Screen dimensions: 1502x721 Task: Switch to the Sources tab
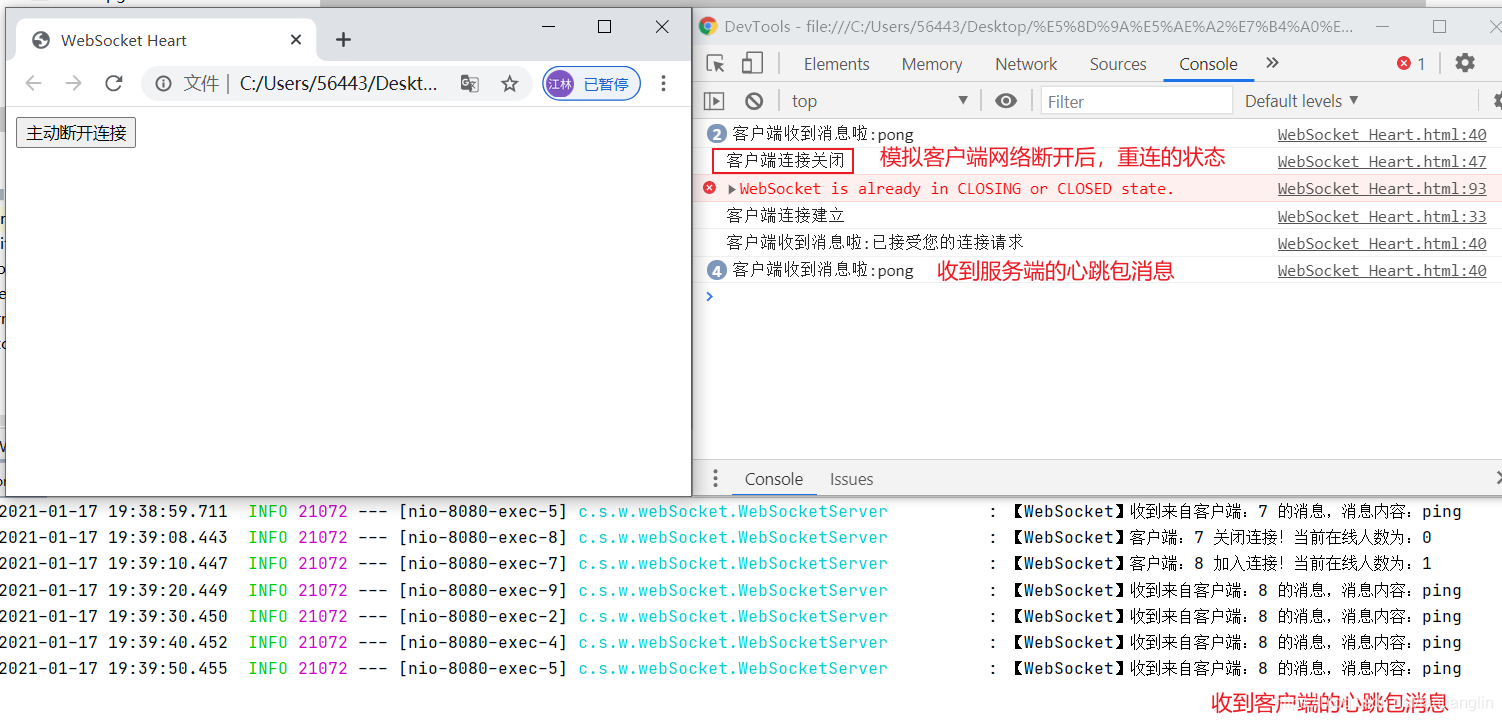pos(1118,64)
